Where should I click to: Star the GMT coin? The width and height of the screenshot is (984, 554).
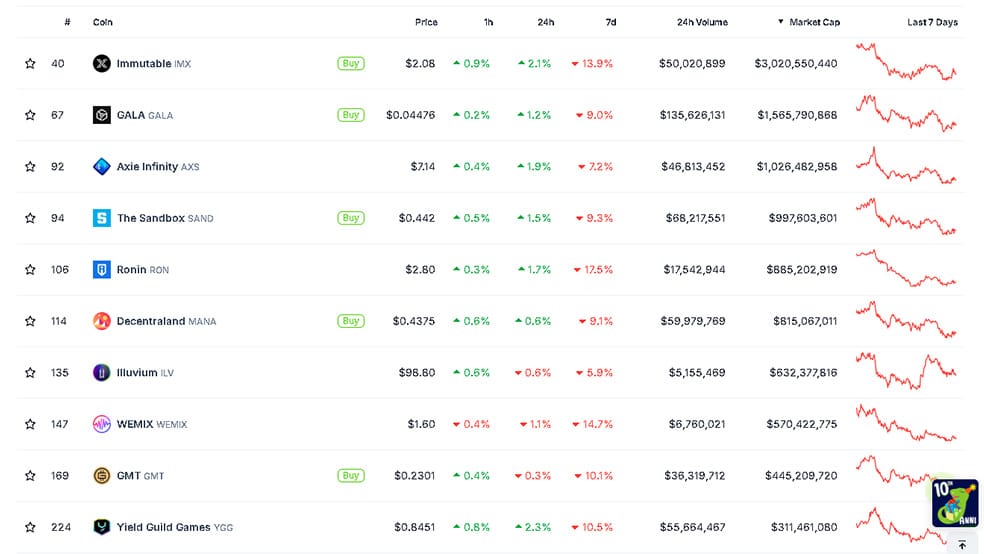click(30, 476)
